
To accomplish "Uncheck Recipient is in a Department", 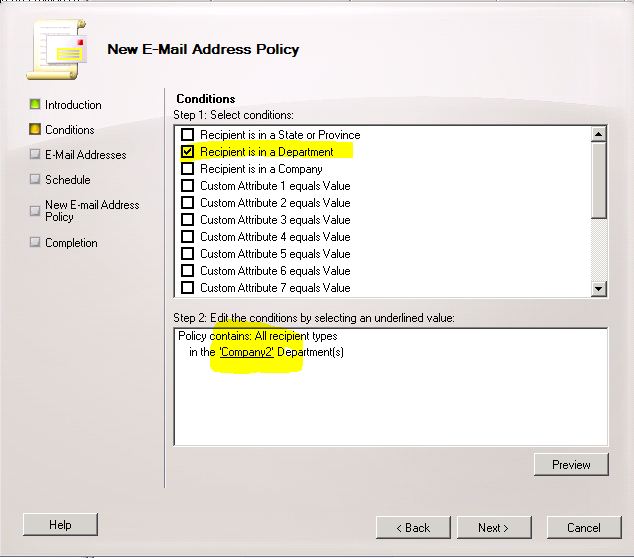I will point(187,152).
